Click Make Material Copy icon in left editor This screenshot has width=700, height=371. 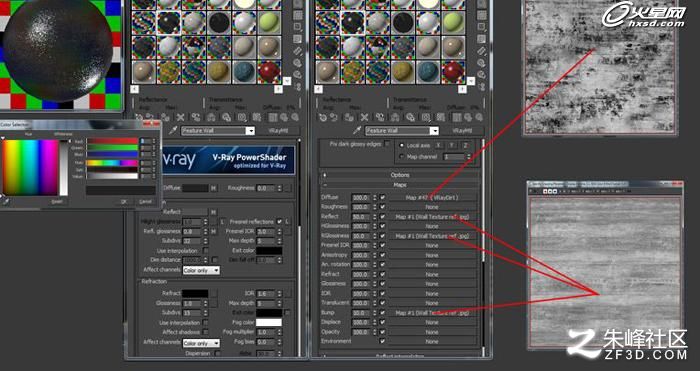[x=196, y=117]
